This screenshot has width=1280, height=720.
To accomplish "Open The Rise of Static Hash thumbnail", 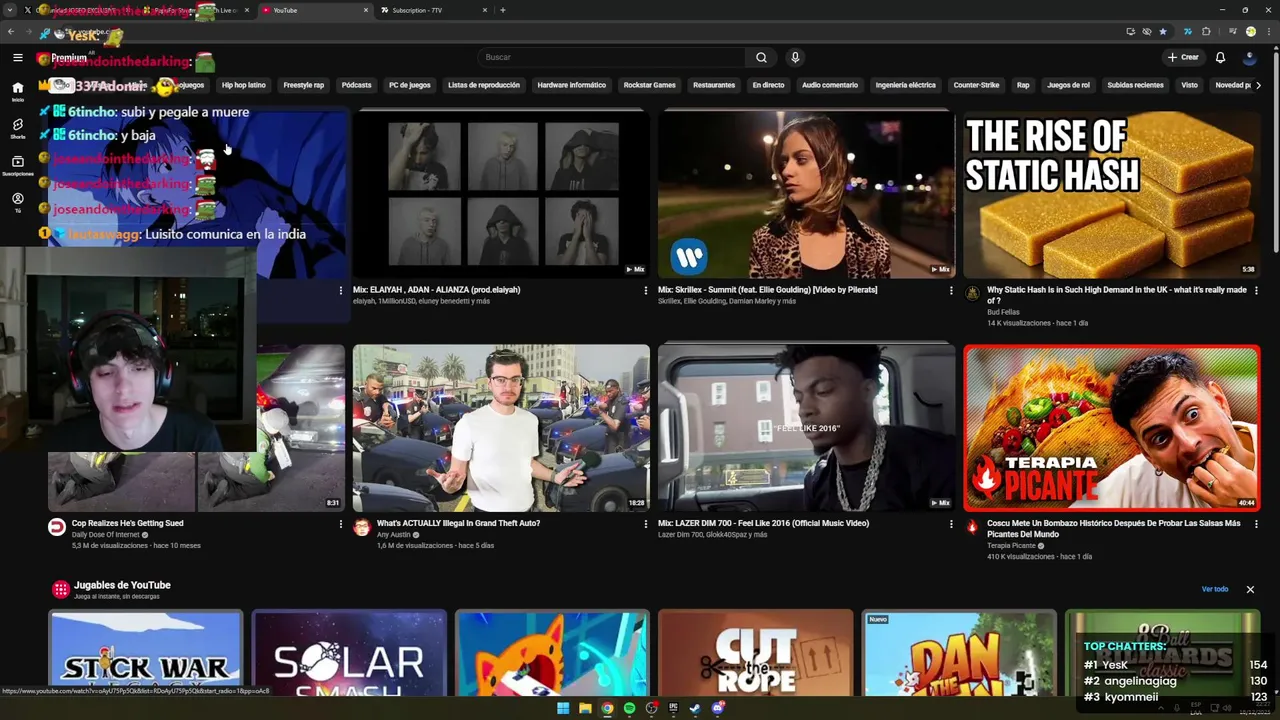I will click(1112, 194).
